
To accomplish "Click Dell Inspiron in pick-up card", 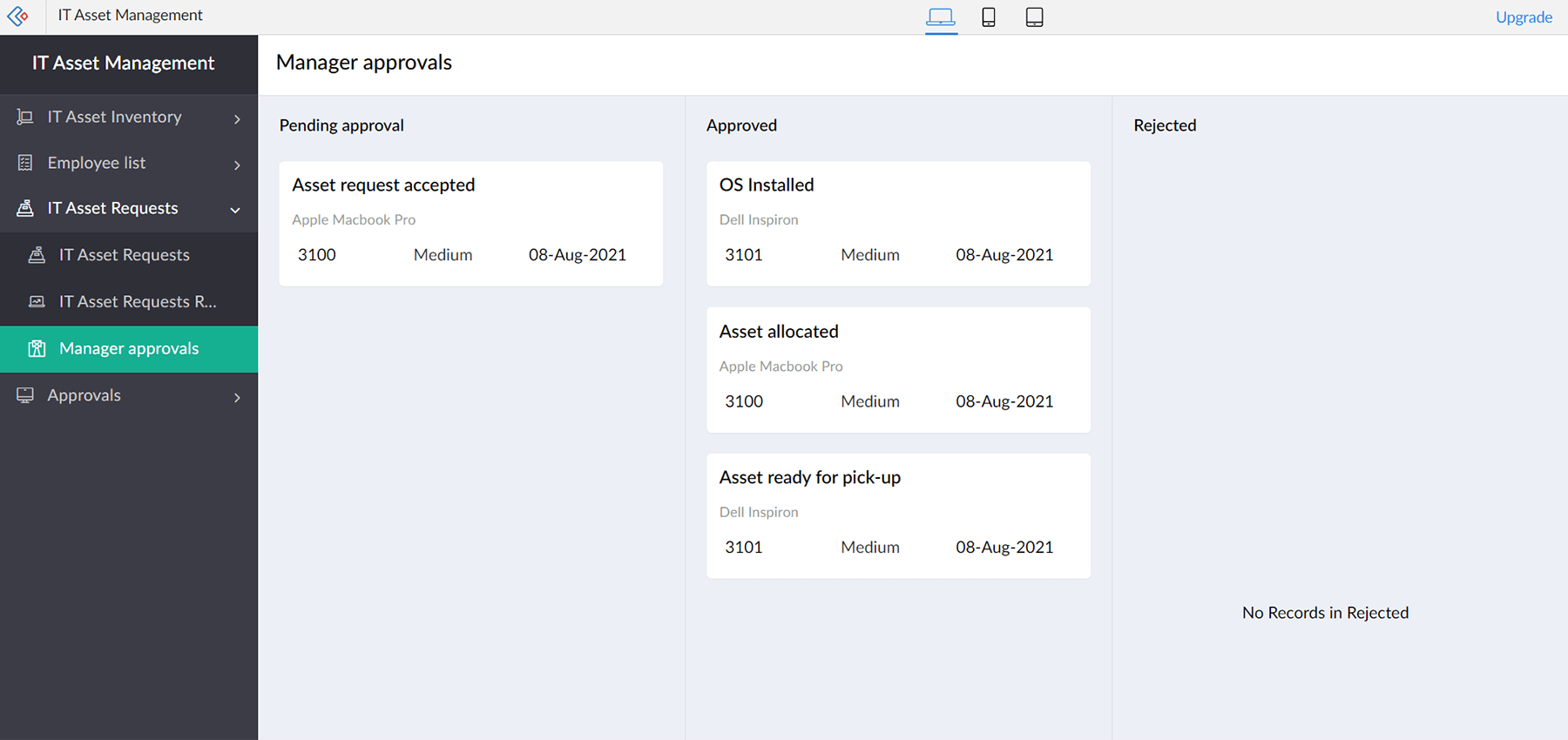I will coord(759,512).
